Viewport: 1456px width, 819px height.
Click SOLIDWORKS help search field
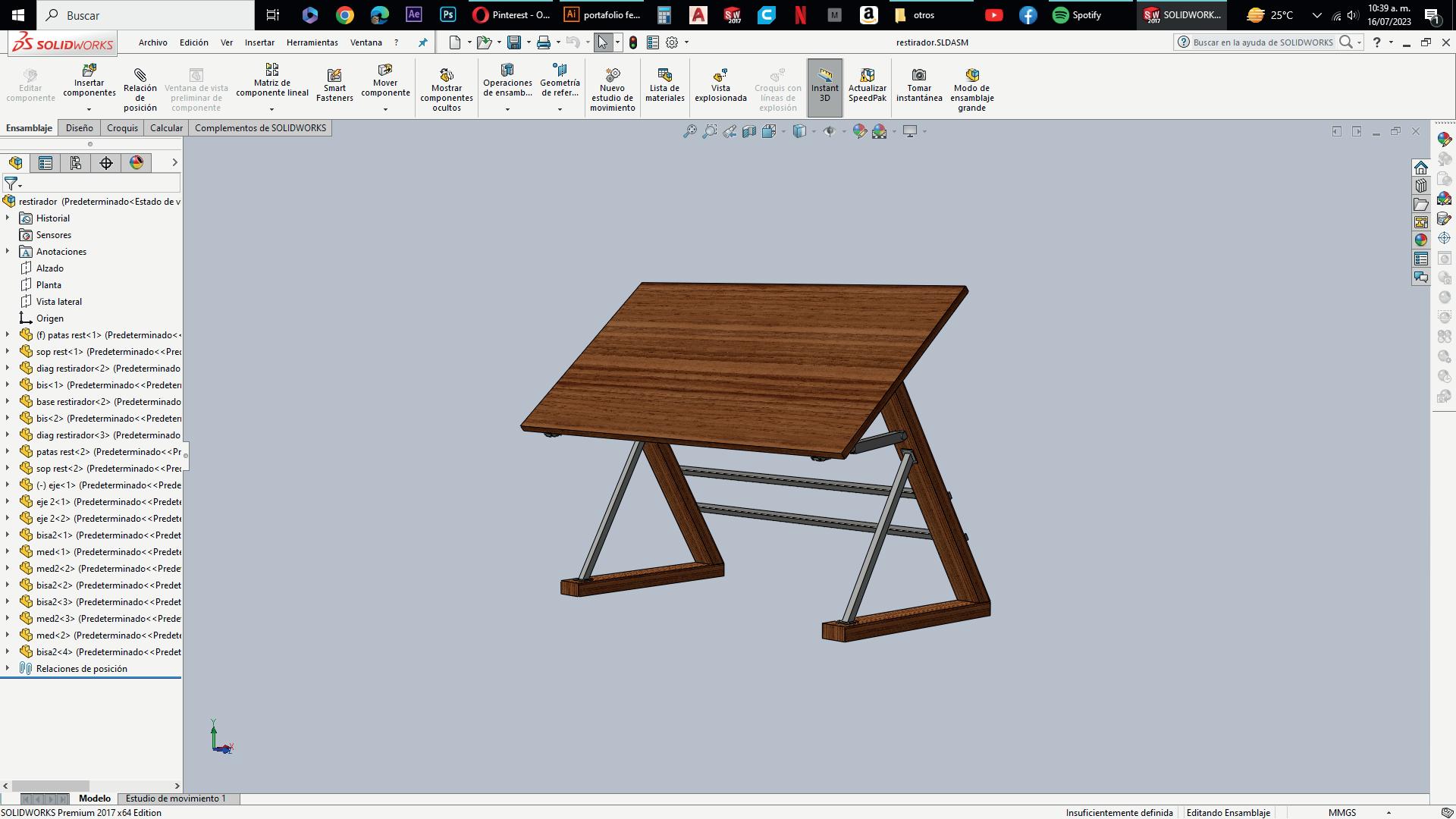click(x=1262, y=42)
